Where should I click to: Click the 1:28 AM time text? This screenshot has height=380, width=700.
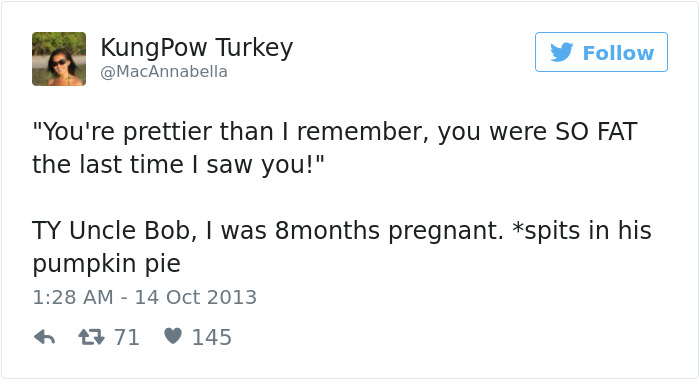click(73, 297)
